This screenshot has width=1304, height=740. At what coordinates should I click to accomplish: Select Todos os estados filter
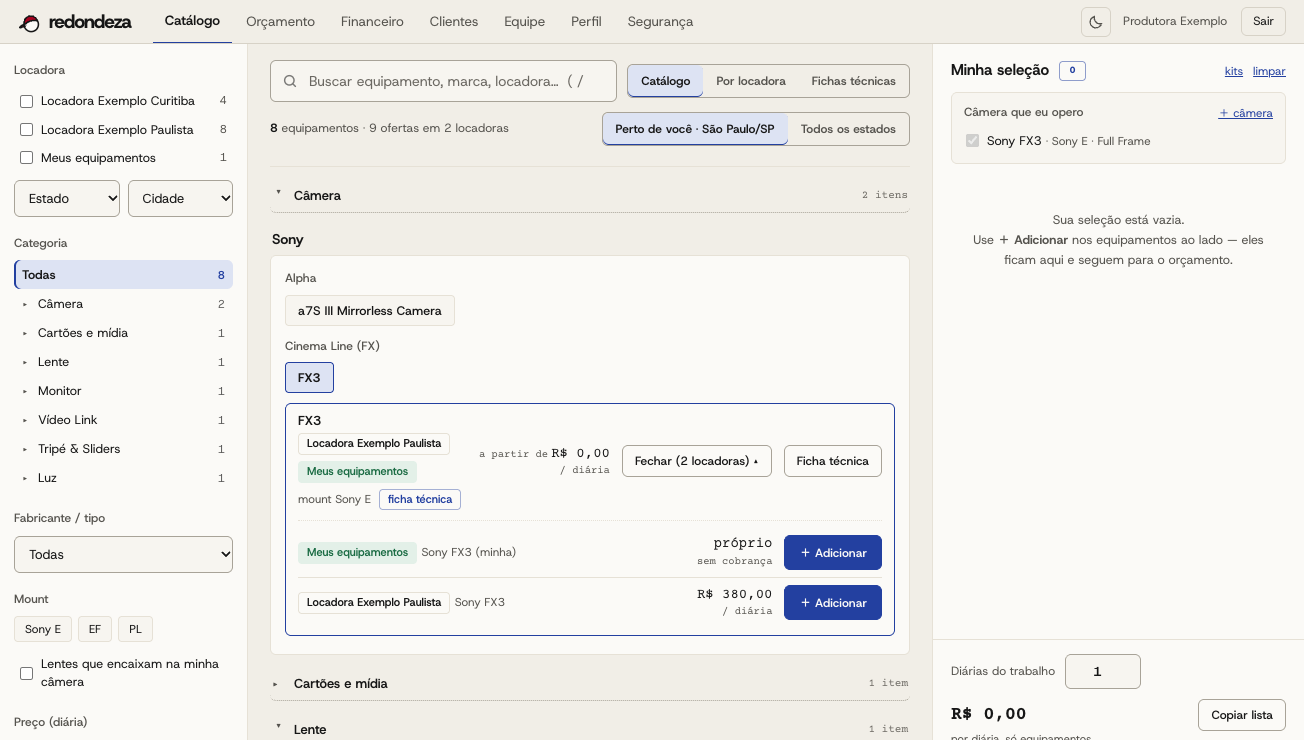[x=849, y=129]
